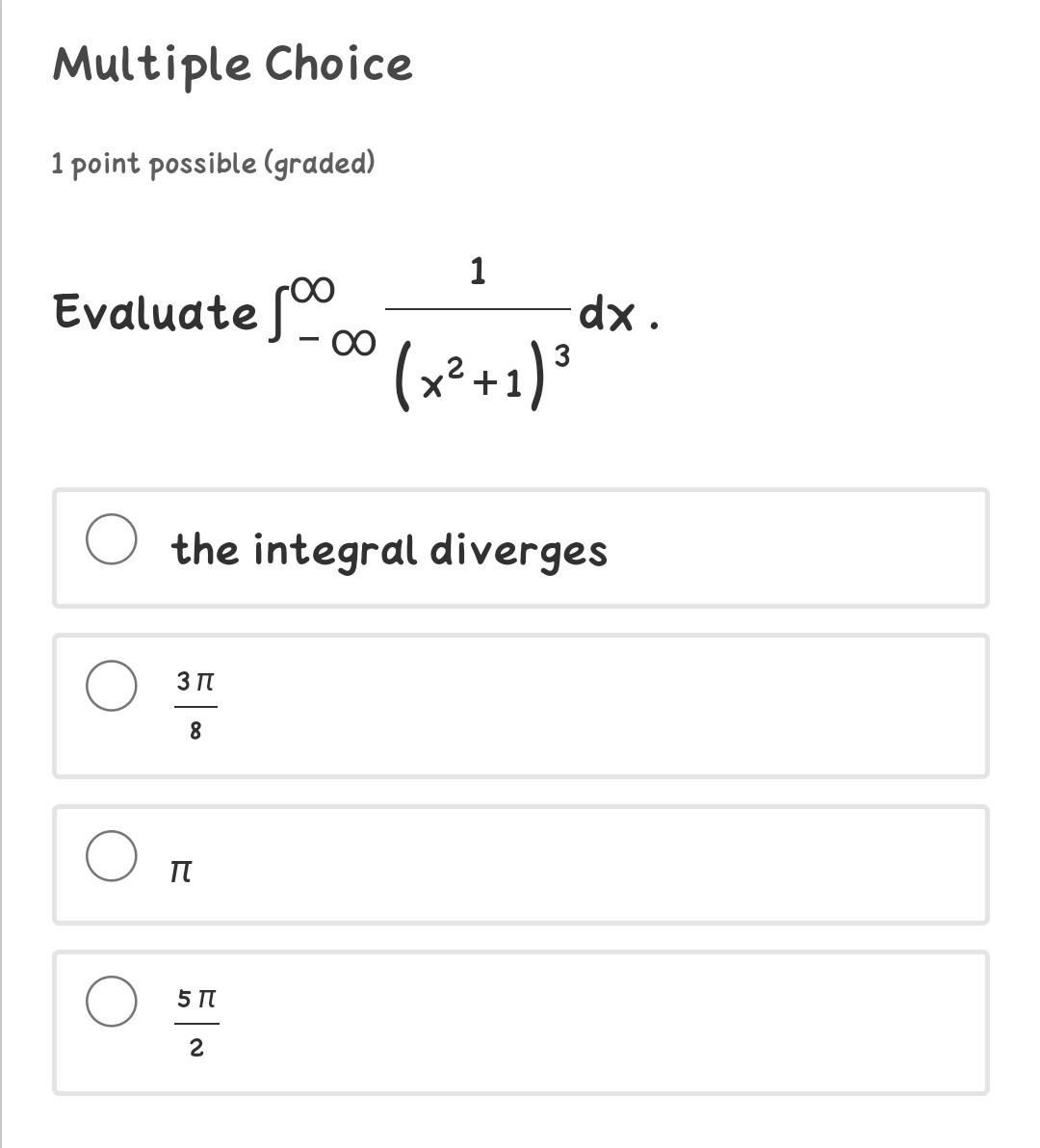Click the fraction 3π/8 label

(195, 704)
